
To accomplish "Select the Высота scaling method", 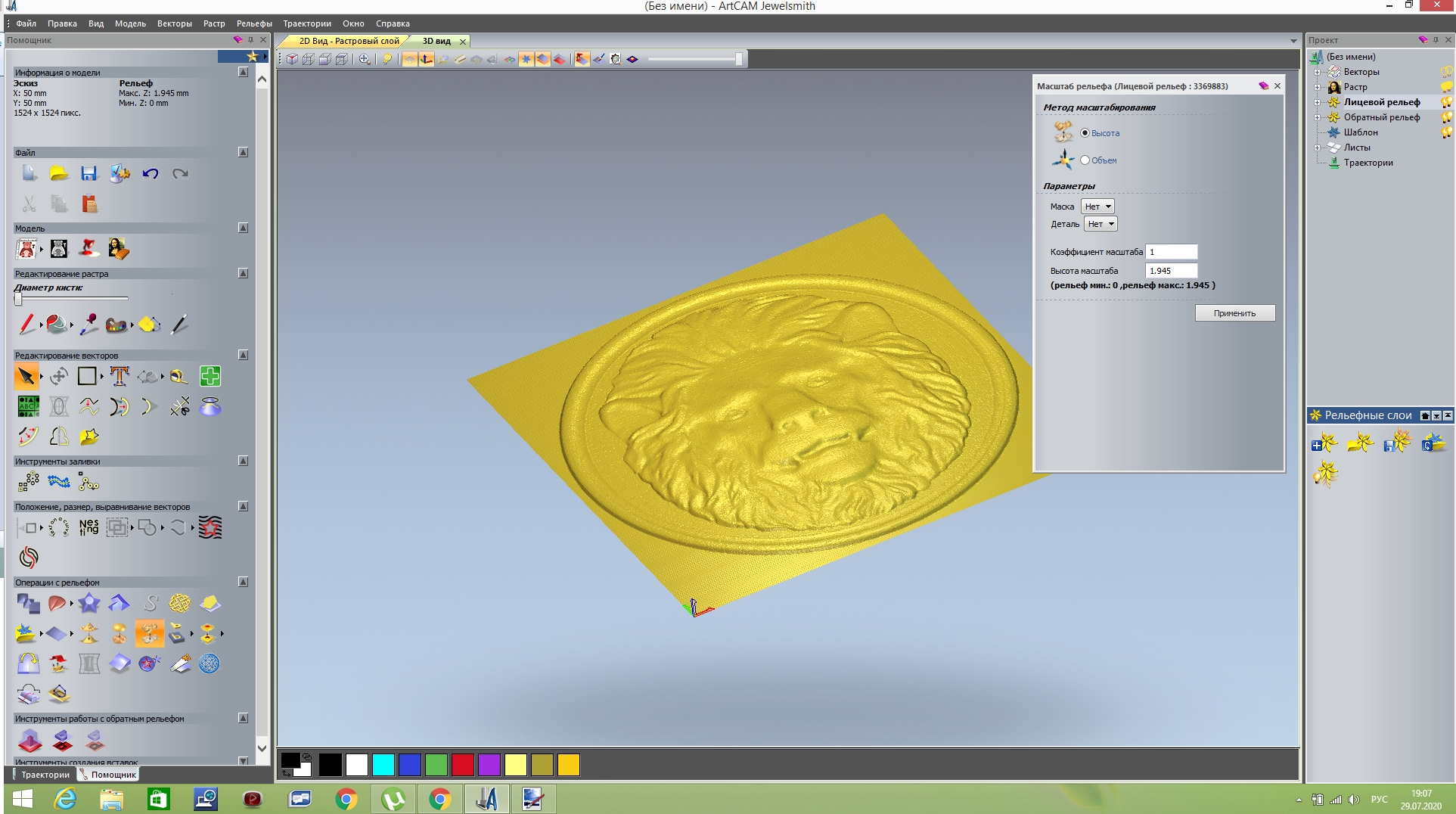I will pos(1085,133).
